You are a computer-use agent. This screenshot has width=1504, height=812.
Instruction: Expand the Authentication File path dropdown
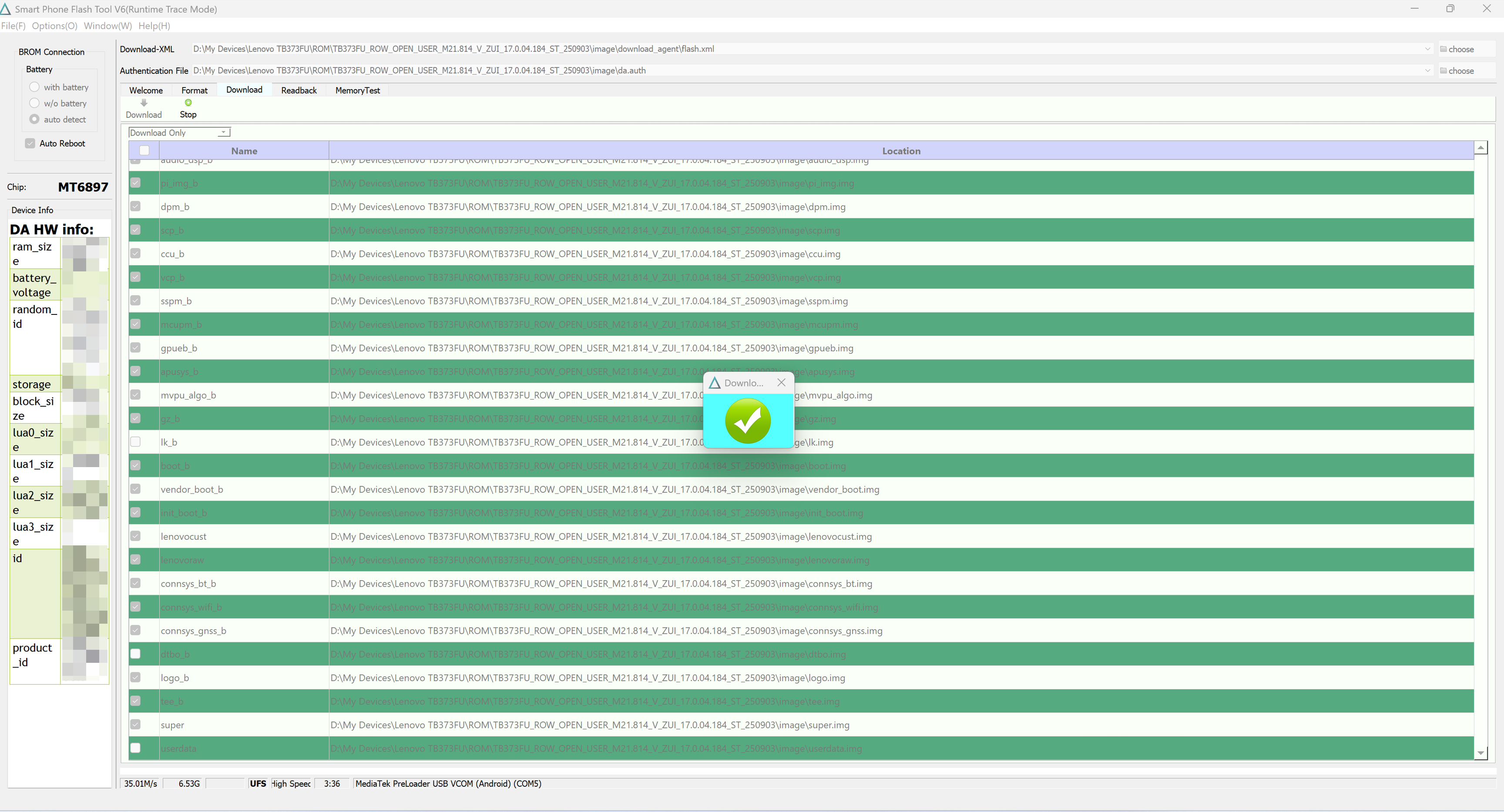click(1427, 70)
